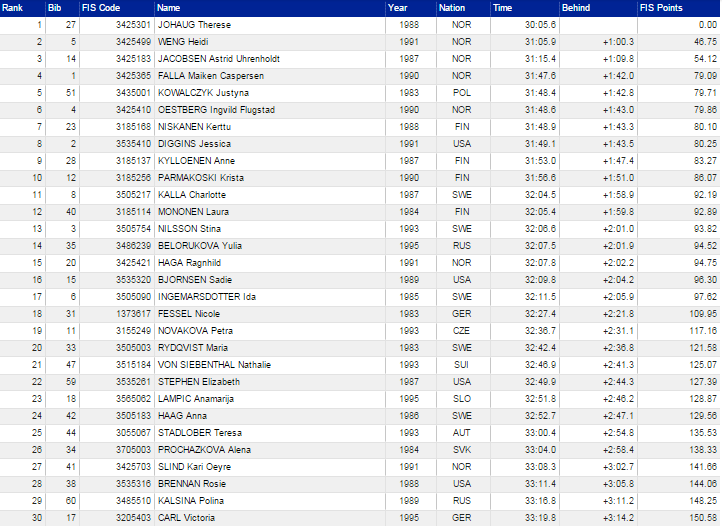This screenshot has width=722, height=526.
Task: Click DIGGINS Jessica name
Action: [194, 144]
